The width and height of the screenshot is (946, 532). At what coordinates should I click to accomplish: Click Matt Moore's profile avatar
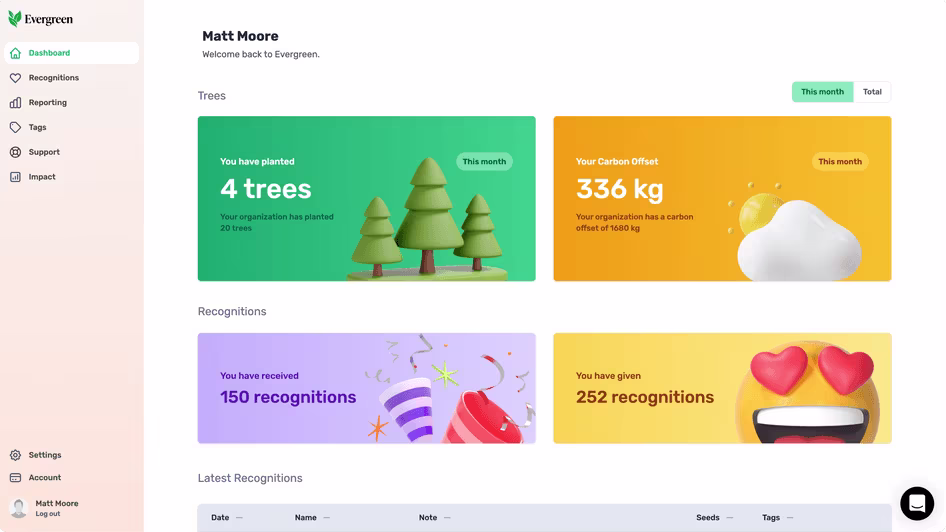[x=19, y=508]
